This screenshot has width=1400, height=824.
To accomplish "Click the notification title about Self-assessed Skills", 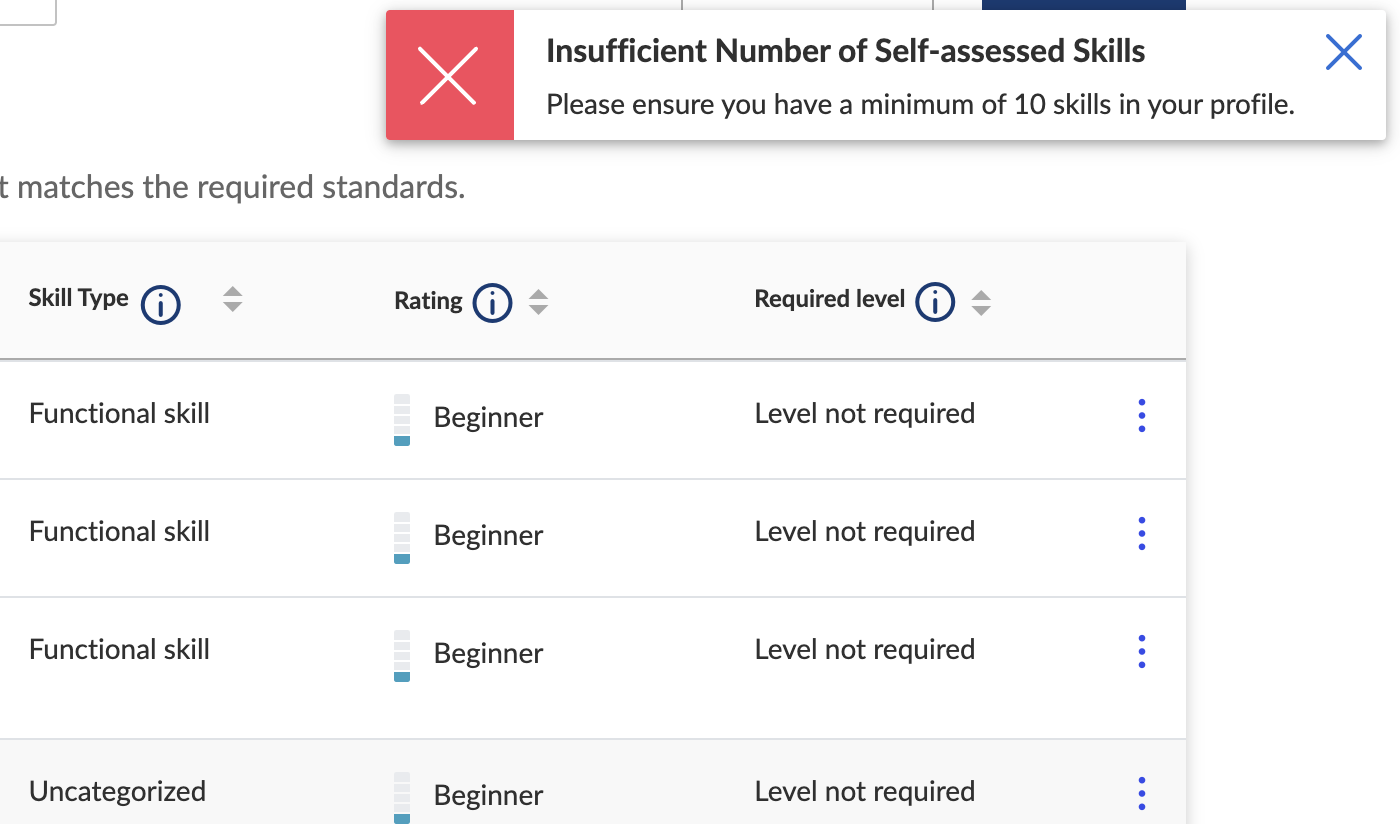I will pyautogui.click(x=845, y=52).
